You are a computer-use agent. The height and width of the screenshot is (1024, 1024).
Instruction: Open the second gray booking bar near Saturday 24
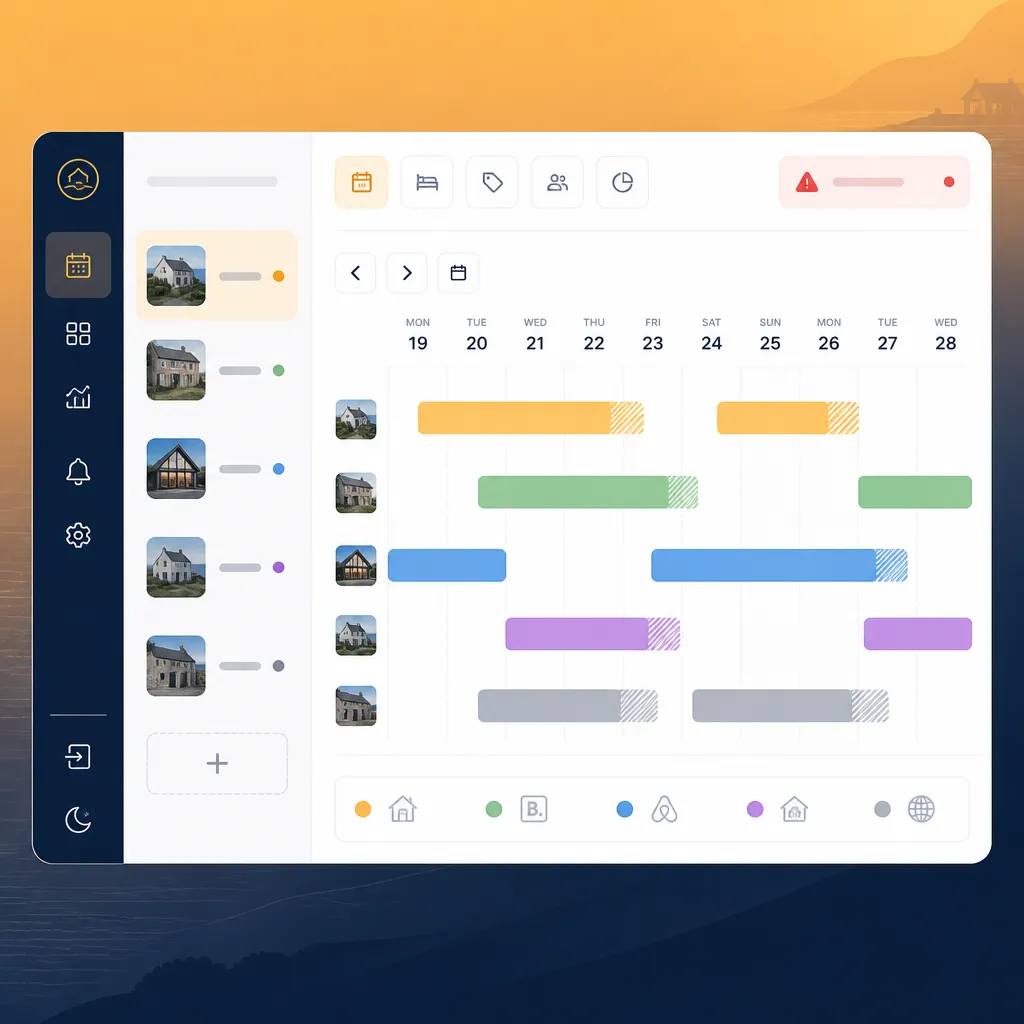click(x=790, y=705)
